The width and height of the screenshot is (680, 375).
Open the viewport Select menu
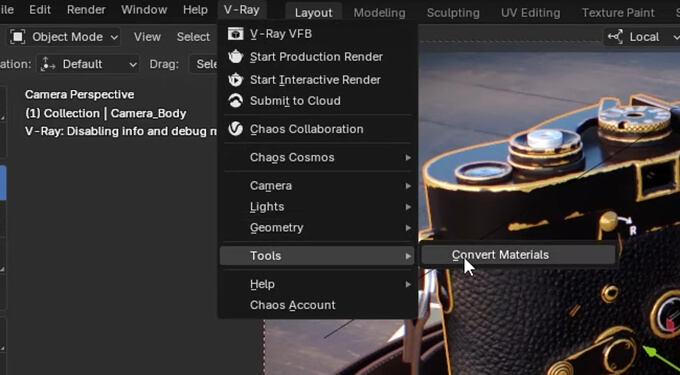tap(193, 37)
